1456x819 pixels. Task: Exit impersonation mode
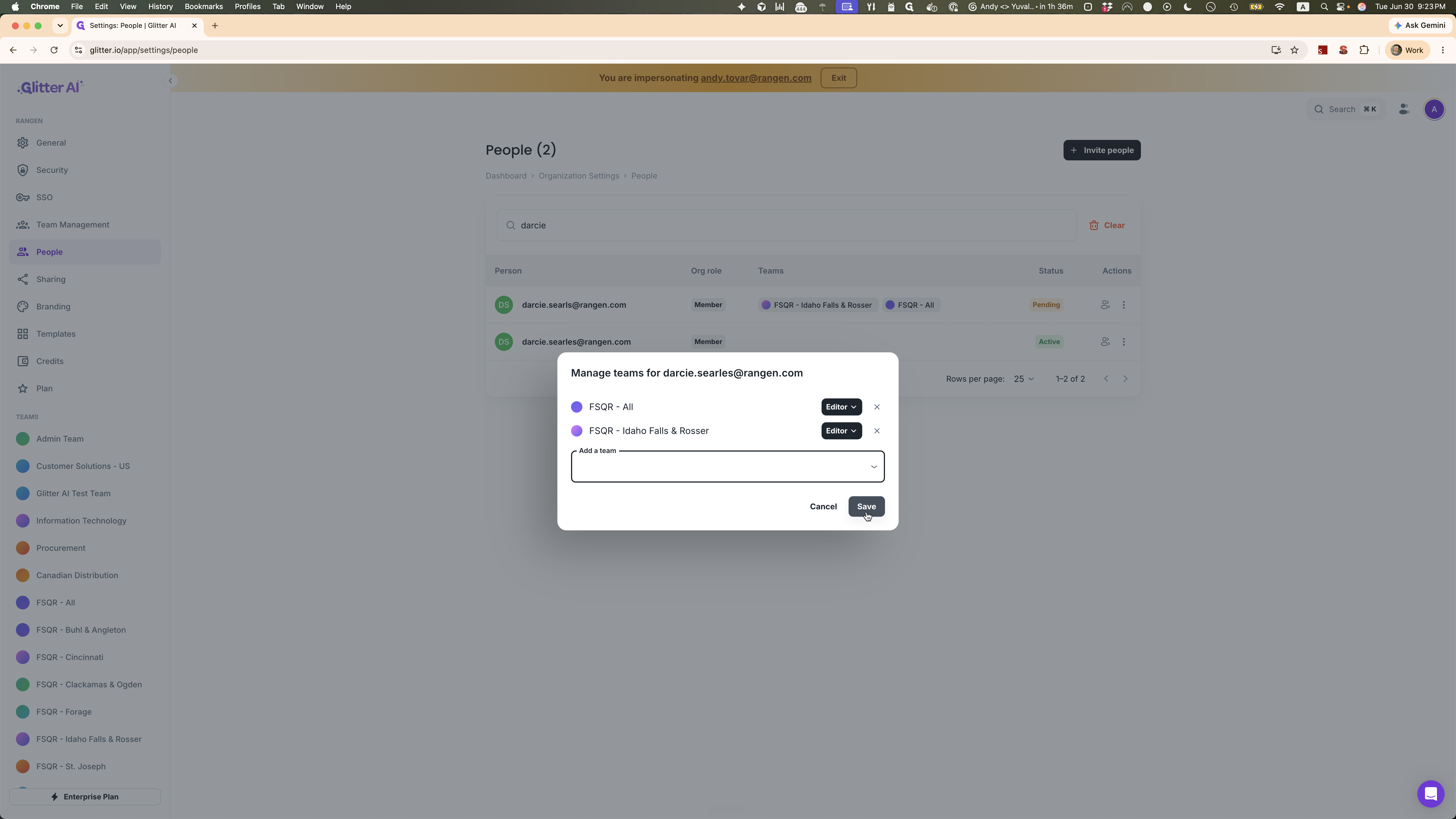838,78
